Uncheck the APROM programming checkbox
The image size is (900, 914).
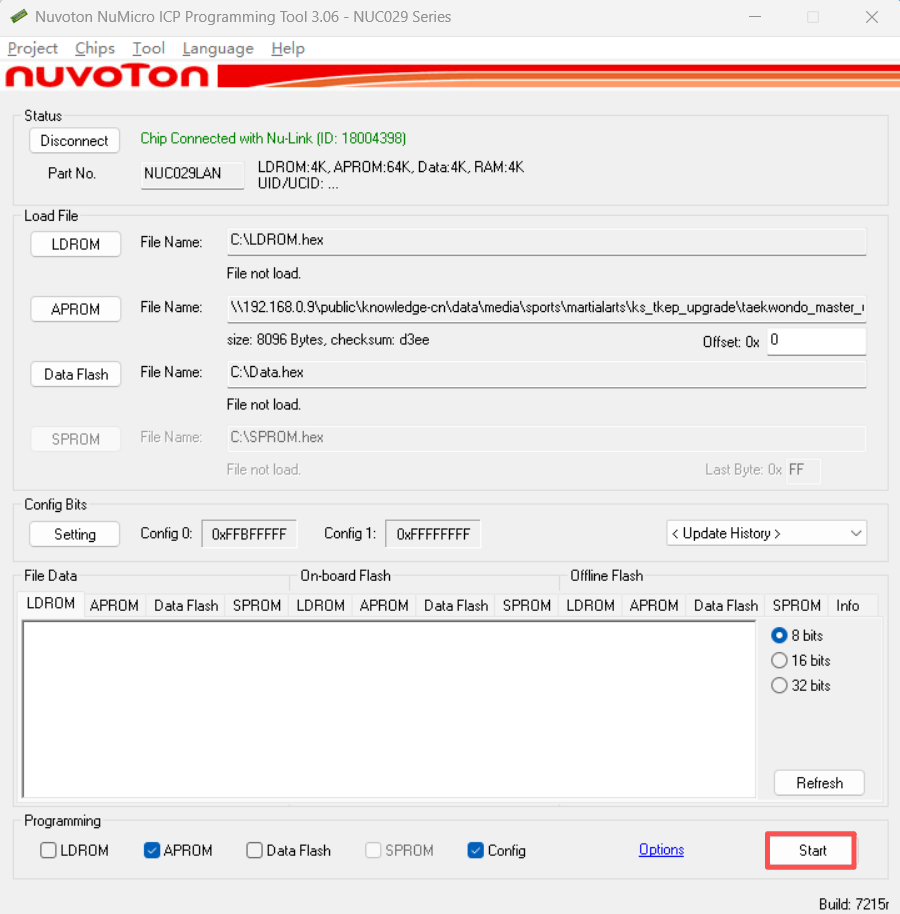(x=152, y=851)
